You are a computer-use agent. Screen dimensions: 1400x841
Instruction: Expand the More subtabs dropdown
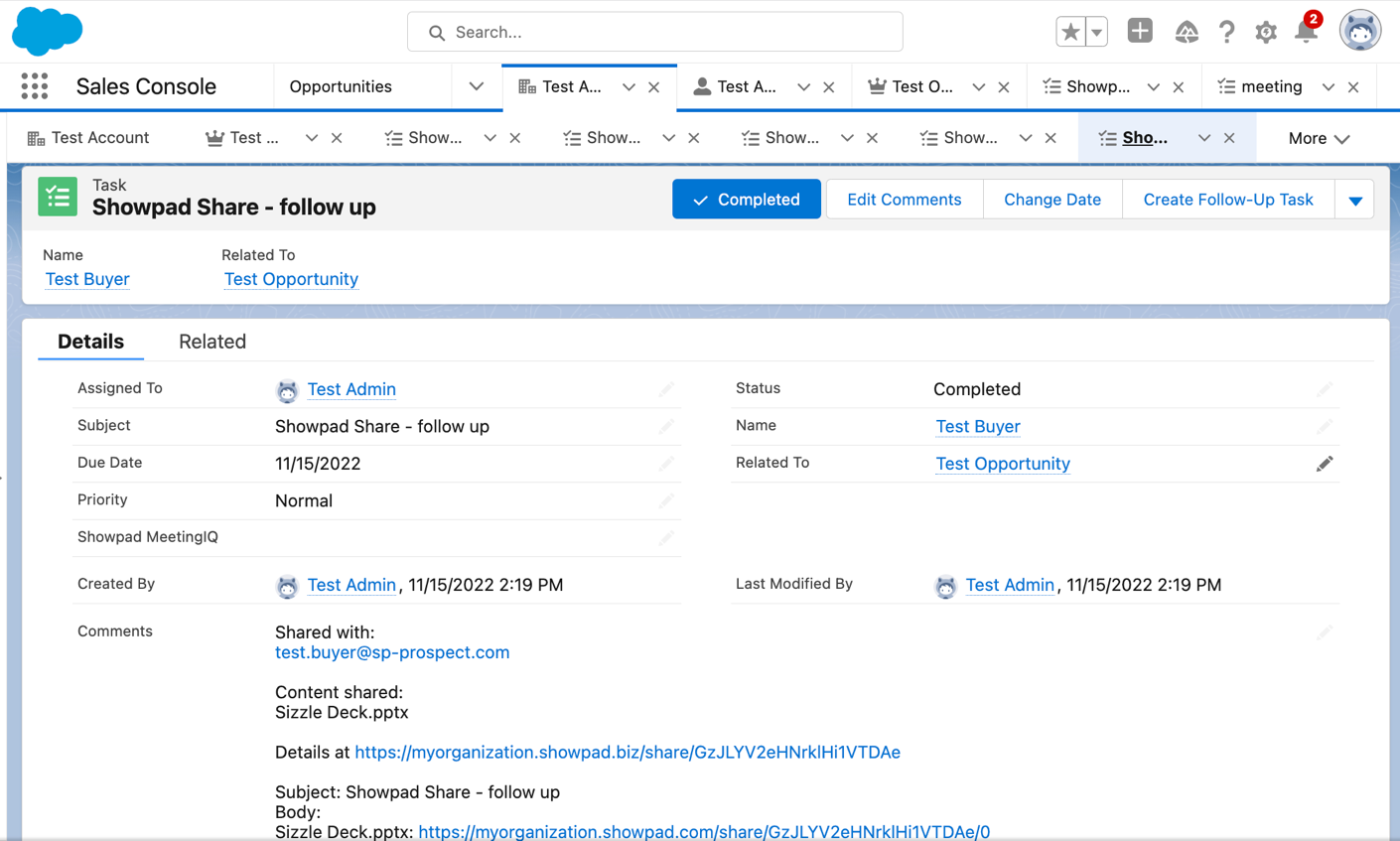click(x=1319, y=138)
